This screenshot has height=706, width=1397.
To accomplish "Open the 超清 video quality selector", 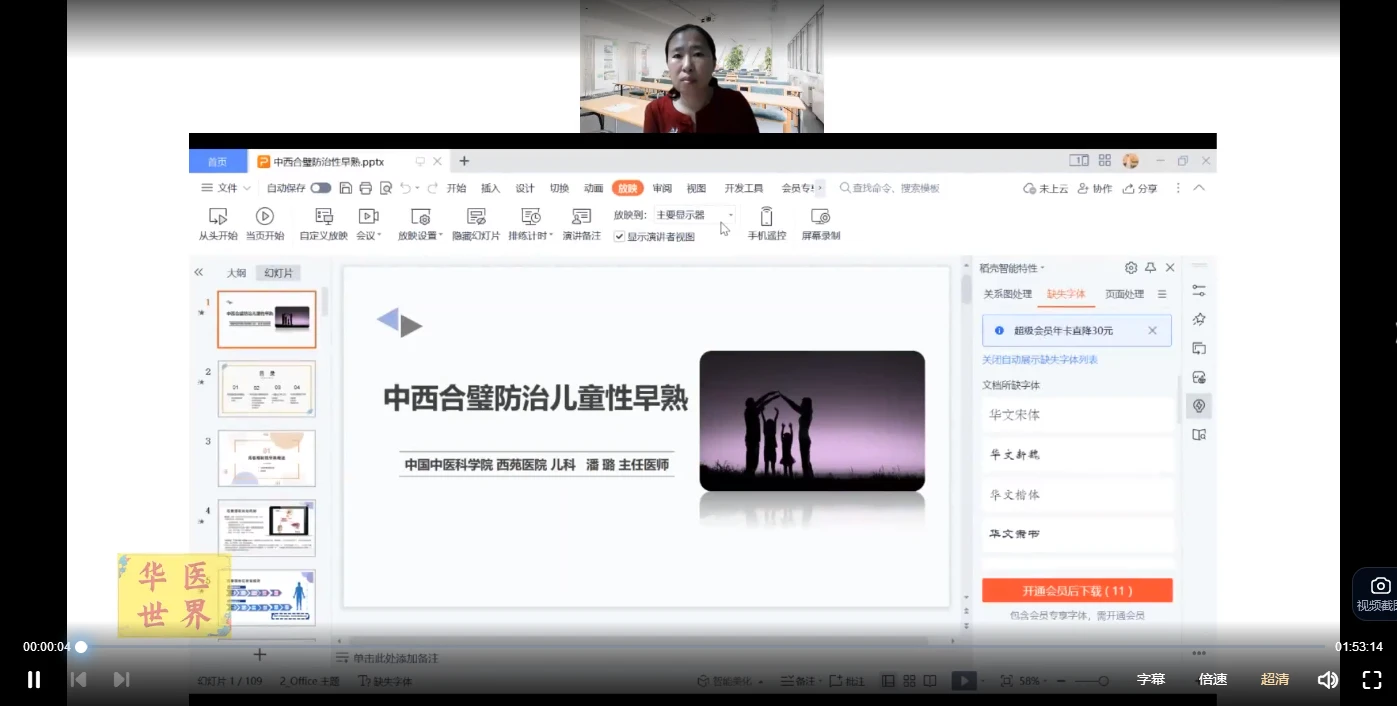I will click(x=1275, y=680).
